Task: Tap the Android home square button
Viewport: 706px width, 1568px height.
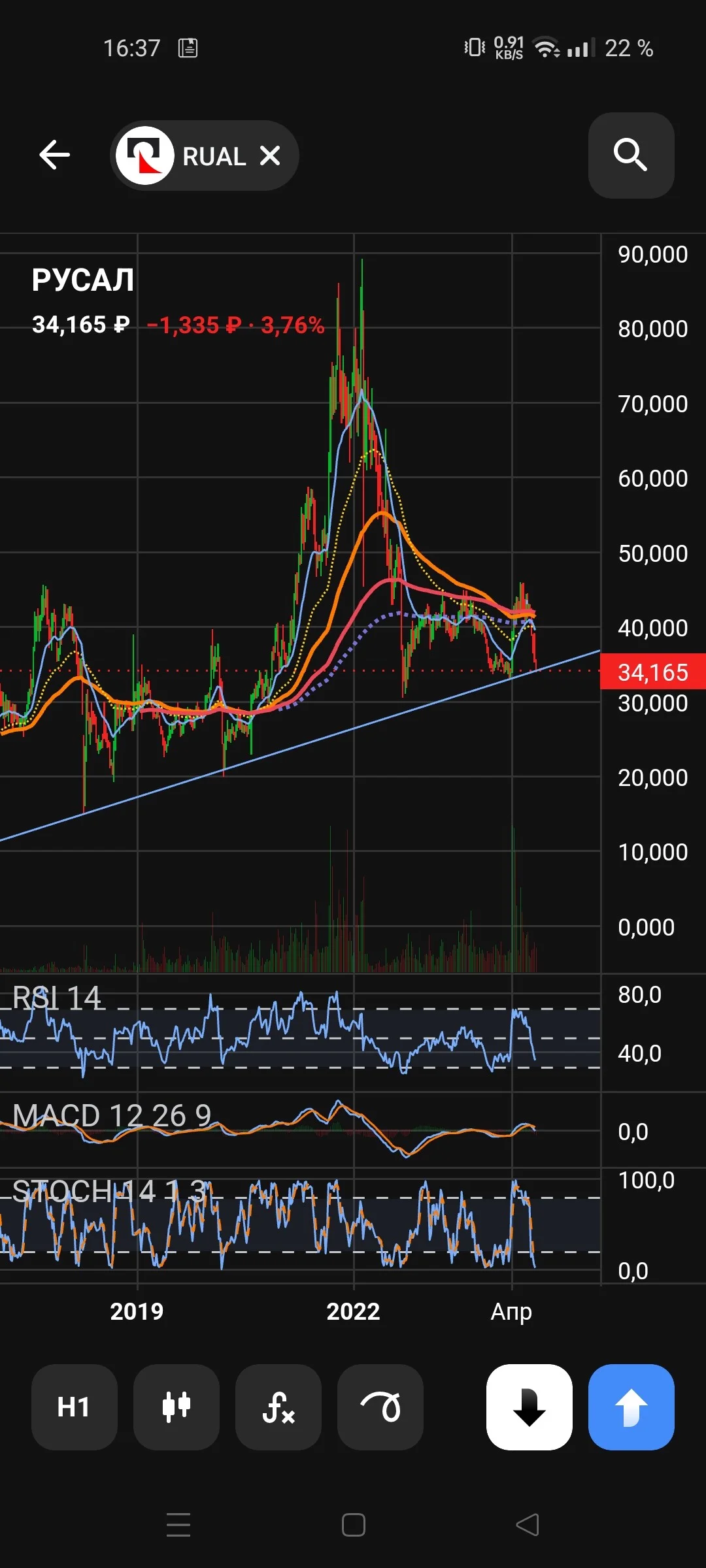Action: tap(354, 1525)
